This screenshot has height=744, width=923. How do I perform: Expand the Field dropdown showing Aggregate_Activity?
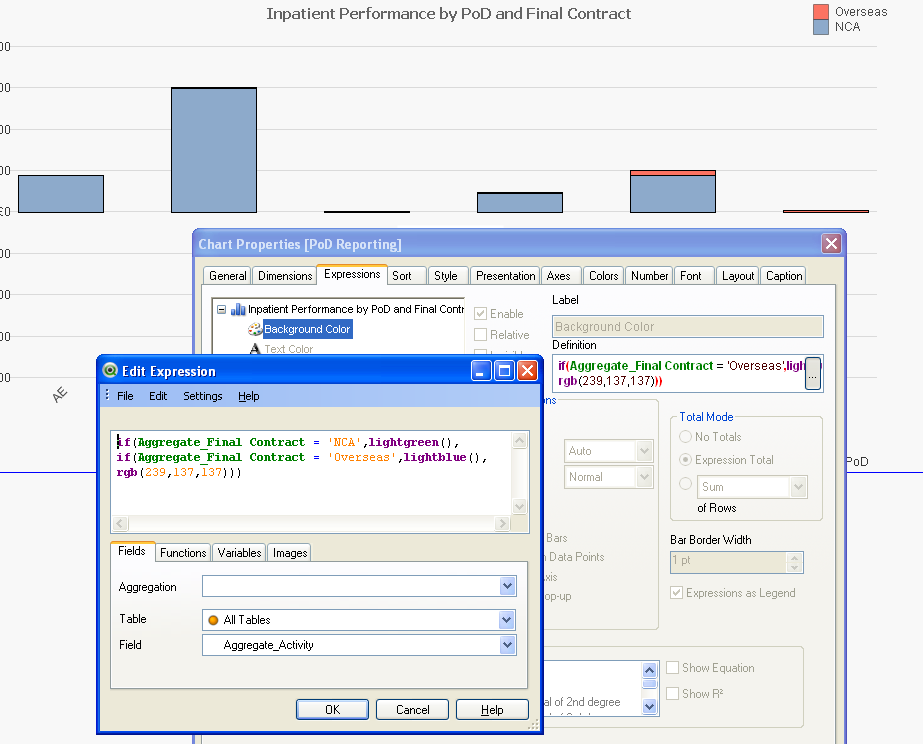(507, 645)
